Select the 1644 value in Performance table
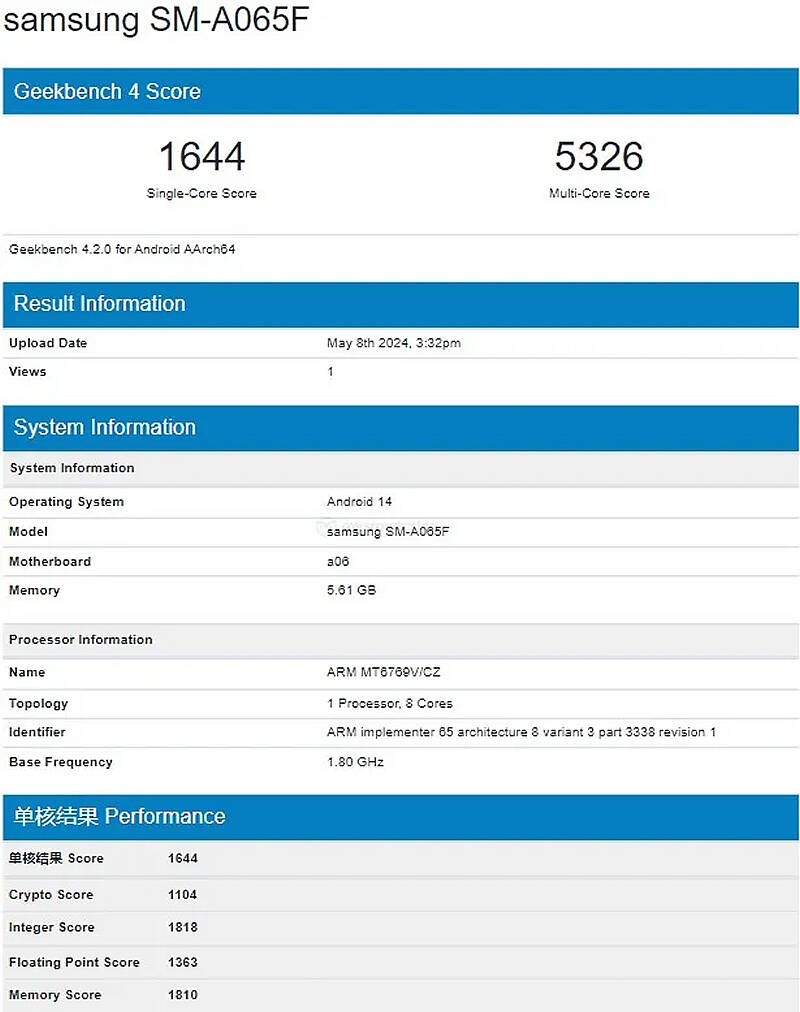Viewport: 800px width, 1012px height. click(183, 858)
